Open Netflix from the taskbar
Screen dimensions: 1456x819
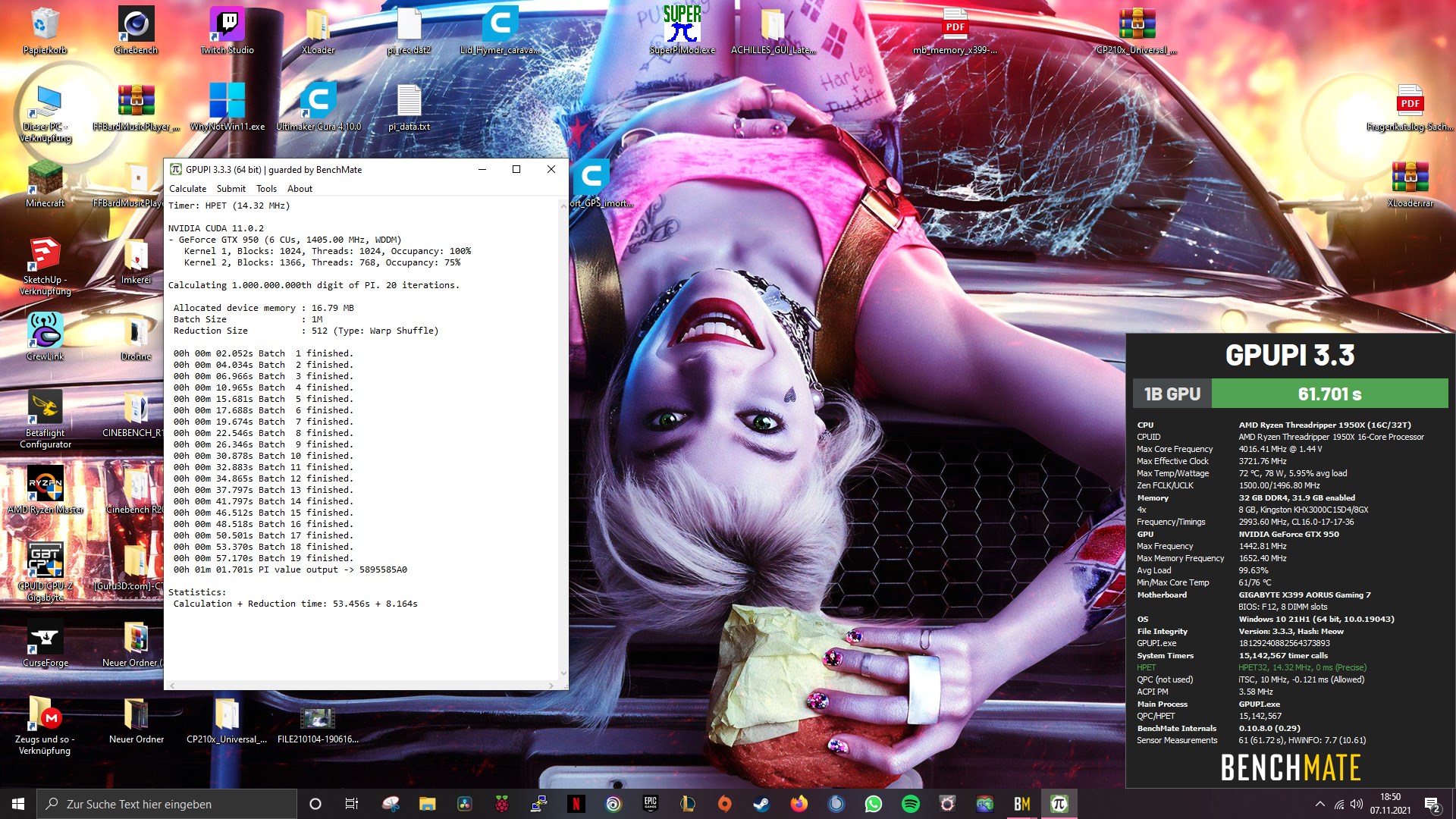(x=576, y=804)
